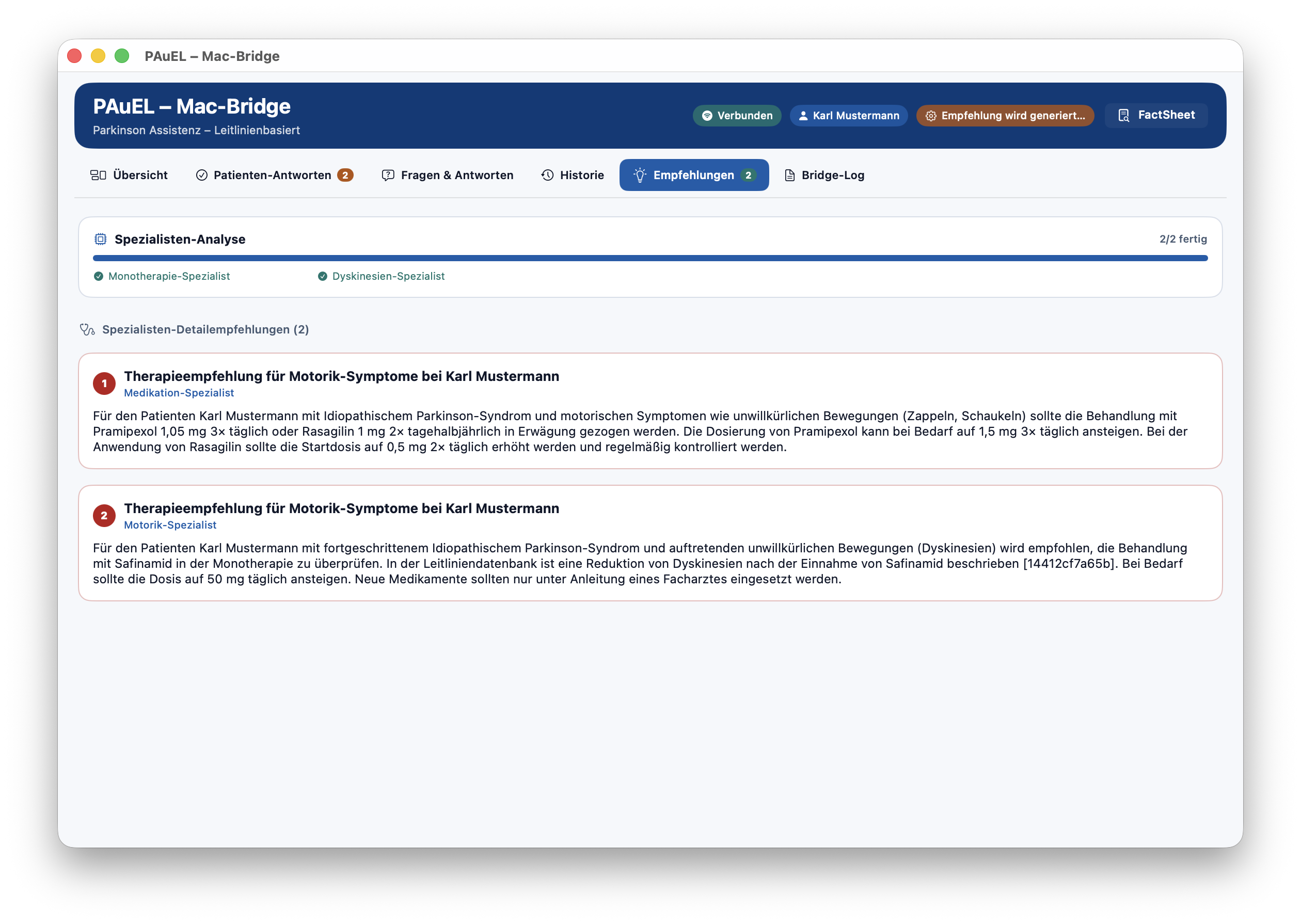
Task: Open Fragen & Antworten tab
Action: 447,175
